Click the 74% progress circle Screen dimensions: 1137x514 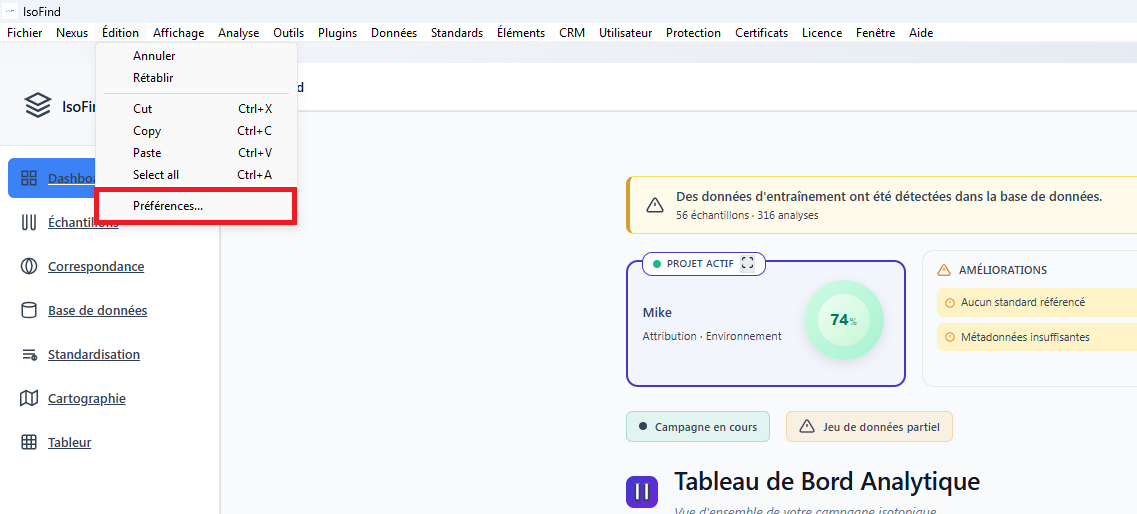[x=843, y=320]
